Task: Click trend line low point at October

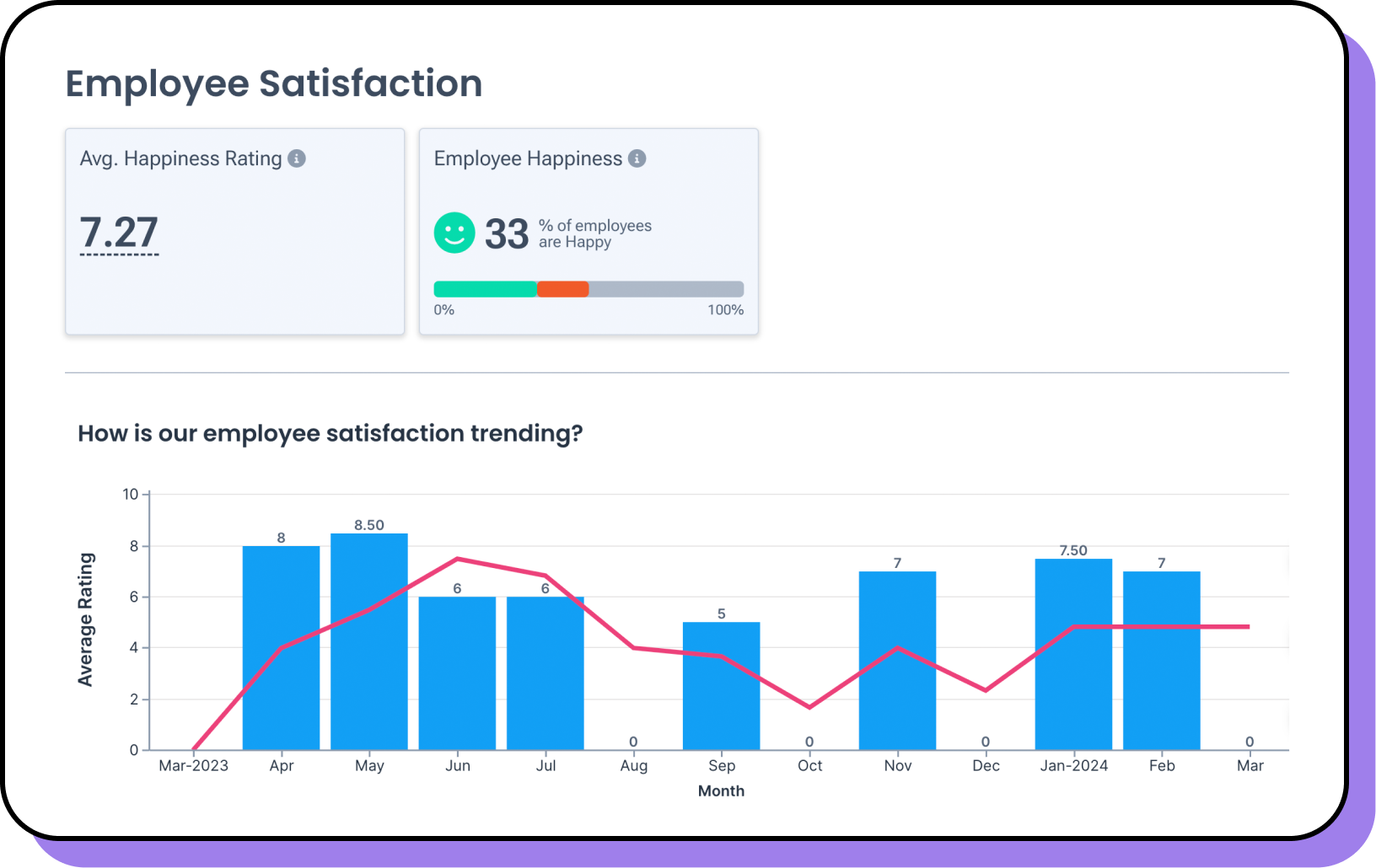Action: point(809,707)
